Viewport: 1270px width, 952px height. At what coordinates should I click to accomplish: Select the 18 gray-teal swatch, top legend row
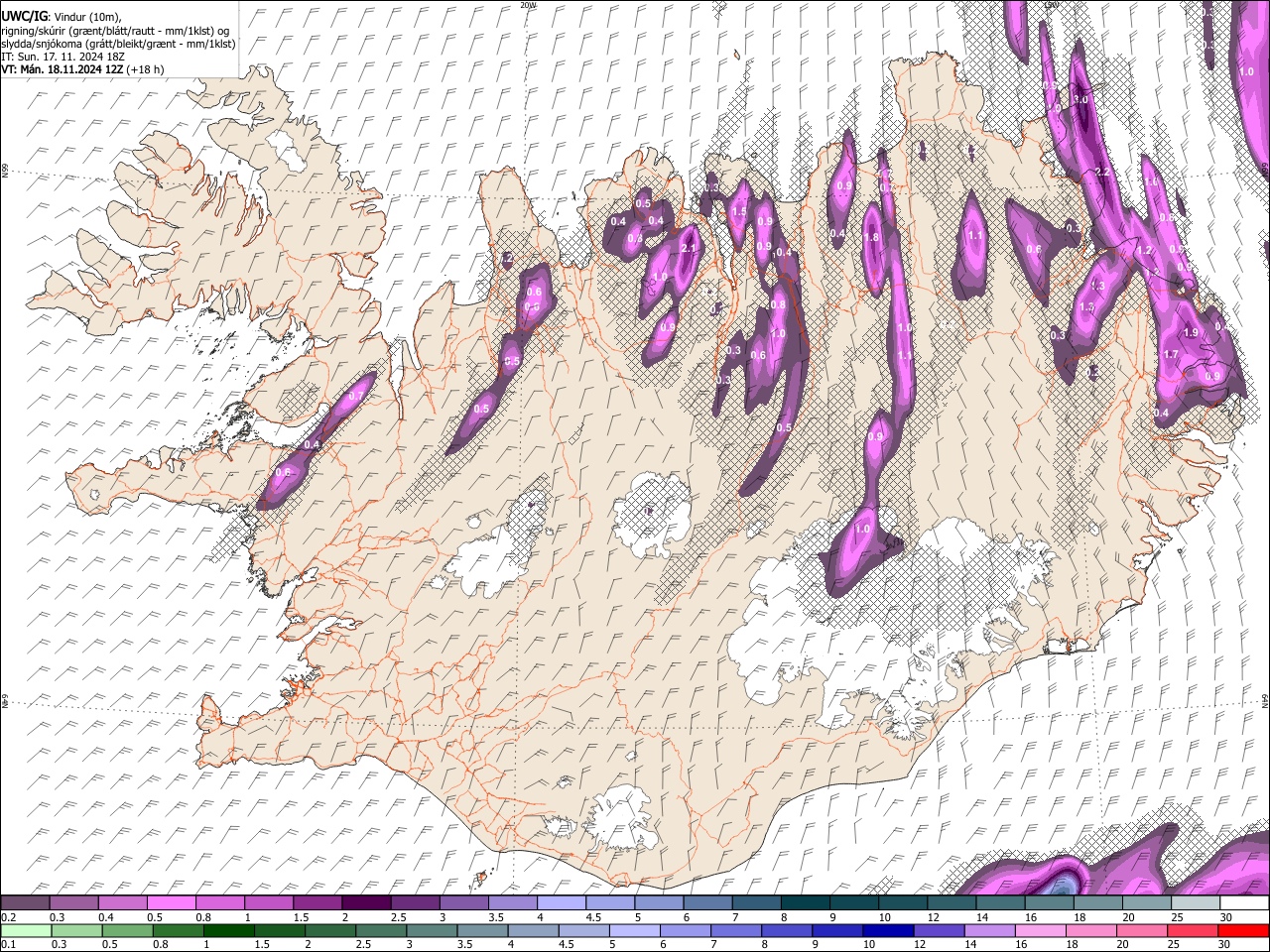1097,902
